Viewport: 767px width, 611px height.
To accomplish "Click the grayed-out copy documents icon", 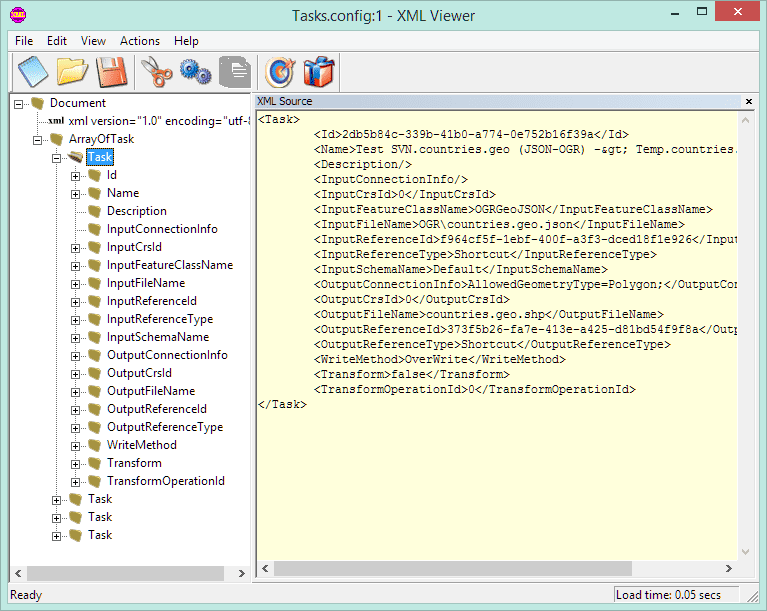I will (235, 72).
